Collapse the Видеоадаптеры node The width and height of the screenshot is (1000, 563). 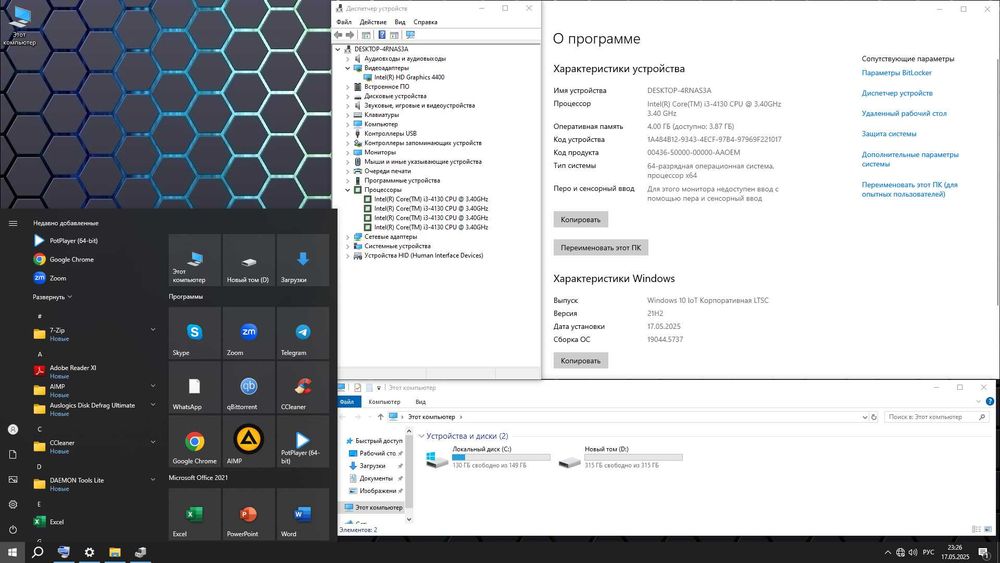348,68
